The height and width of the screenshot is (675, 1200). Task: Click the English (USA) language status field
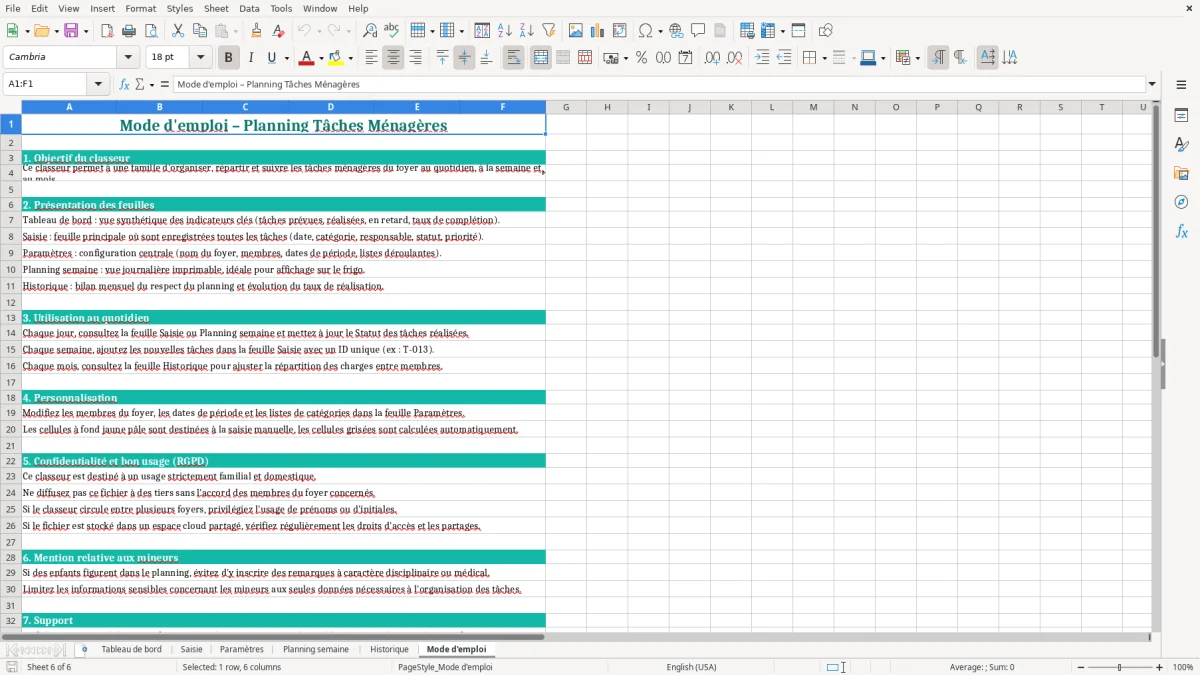click(691, 667)
